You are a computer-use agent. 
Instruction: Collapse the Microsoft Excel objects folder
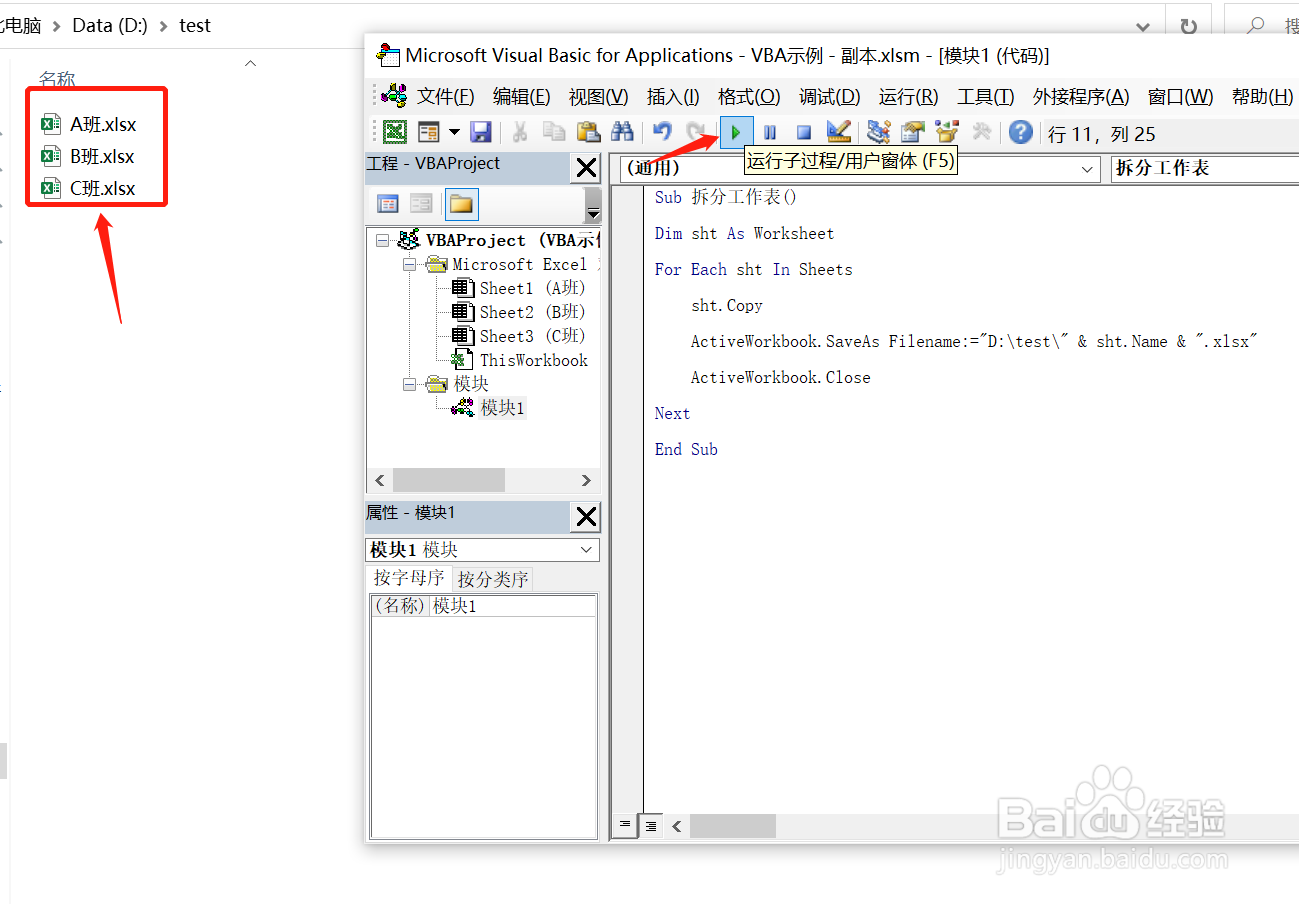click(409, 265)
